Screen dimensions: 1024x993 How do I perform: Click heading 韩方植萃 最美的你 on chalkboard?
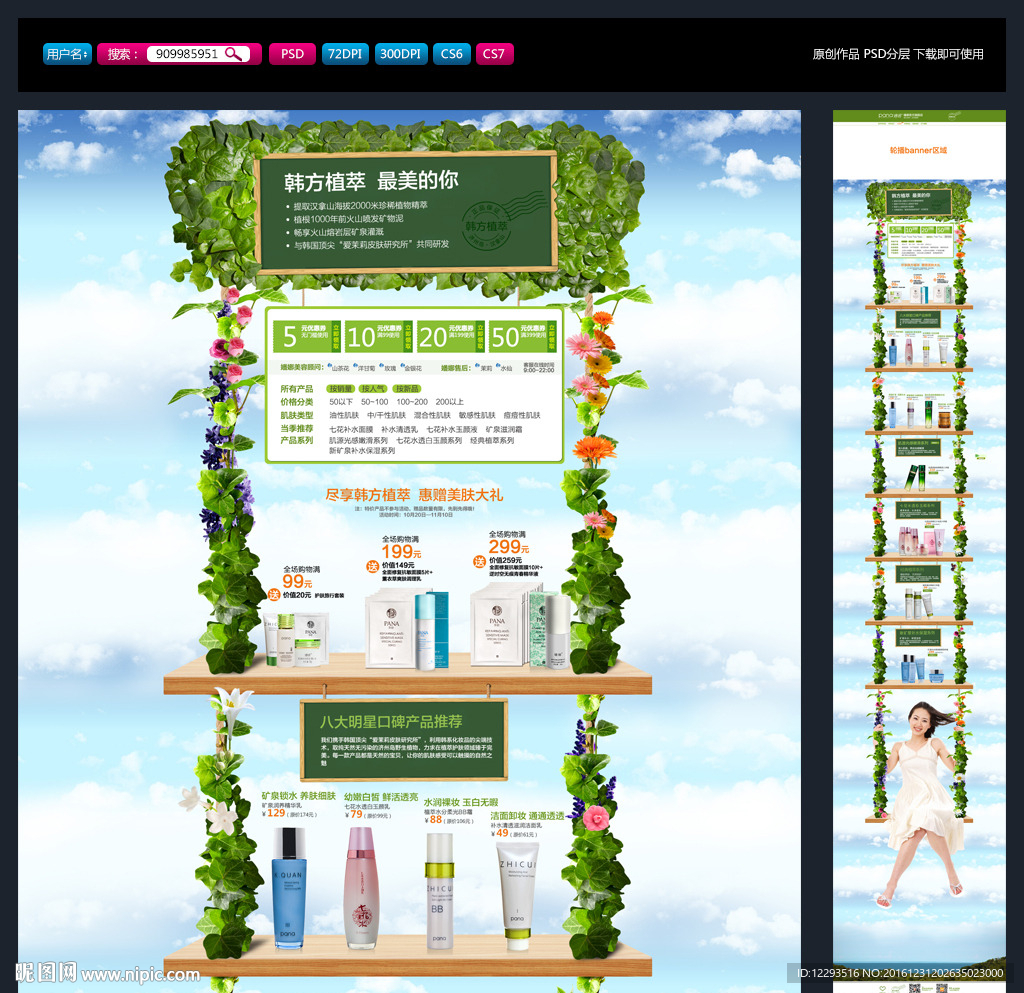[x=371, y=181]
